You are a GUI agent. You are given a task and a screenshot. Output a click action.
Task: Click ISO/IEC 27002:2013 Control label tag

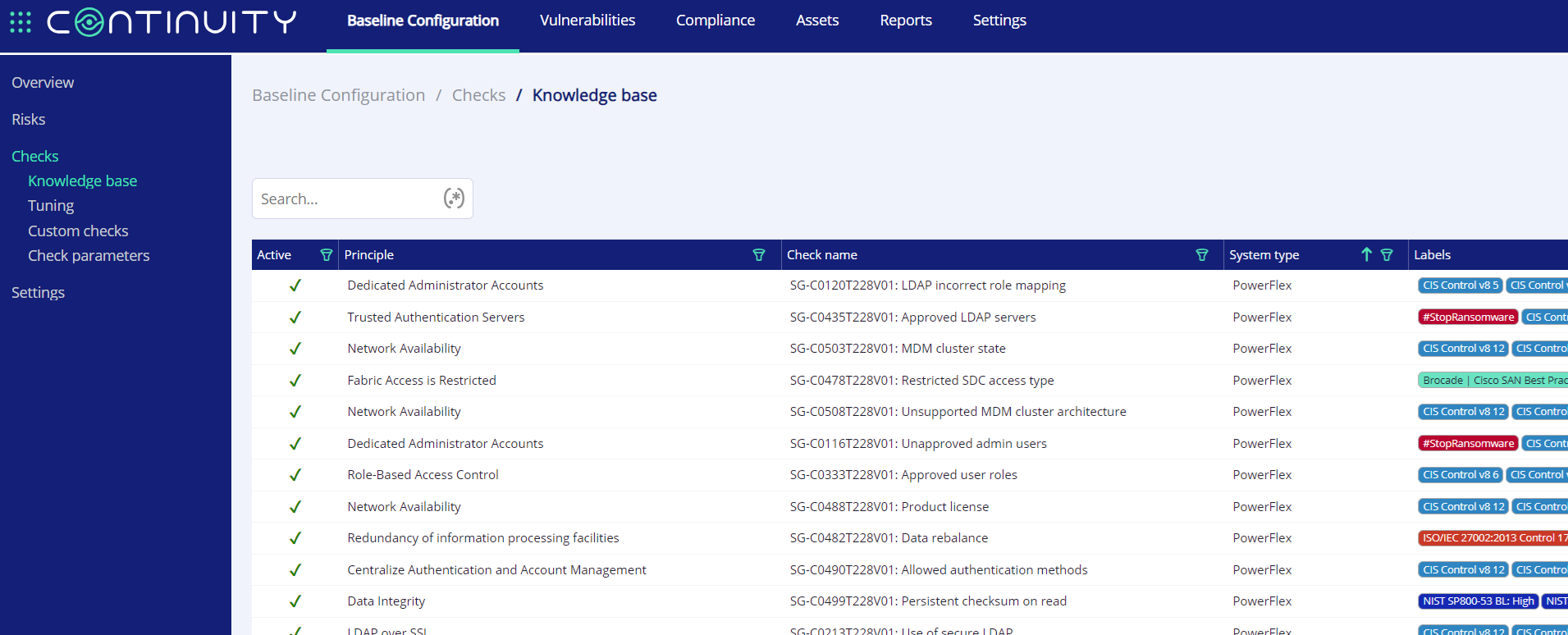click(1493, 538)
